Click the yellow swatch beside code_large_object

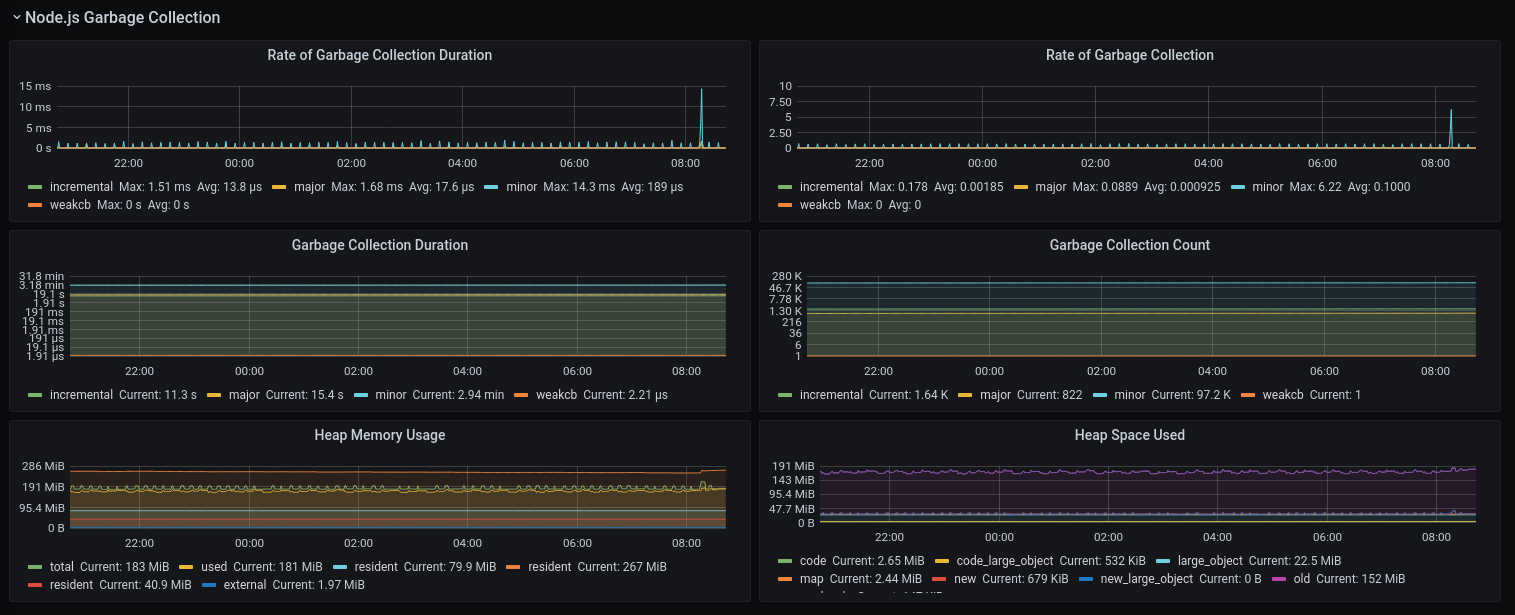[943, 561]
